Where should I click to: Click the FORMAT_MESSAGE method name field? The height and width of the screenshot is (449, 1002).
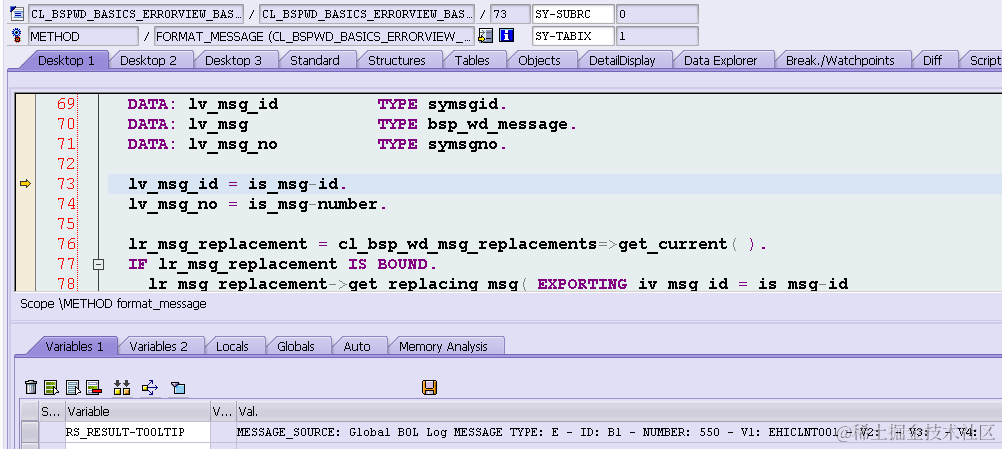tap(314, 36)
